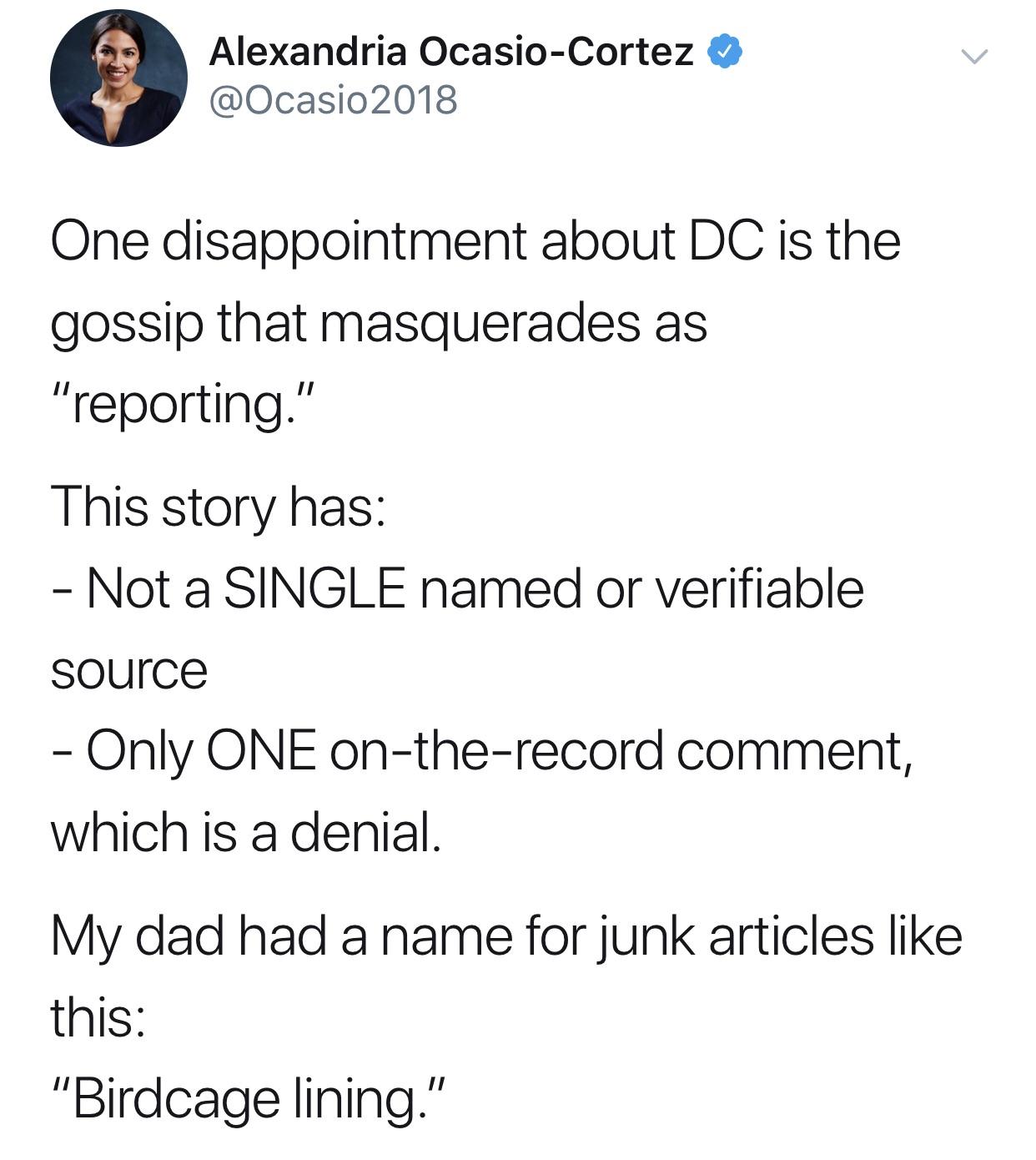Screen dimensions: 1036x1160
Task: Click the @Ocasio2018 handle
Action: (x=334, y=100)
